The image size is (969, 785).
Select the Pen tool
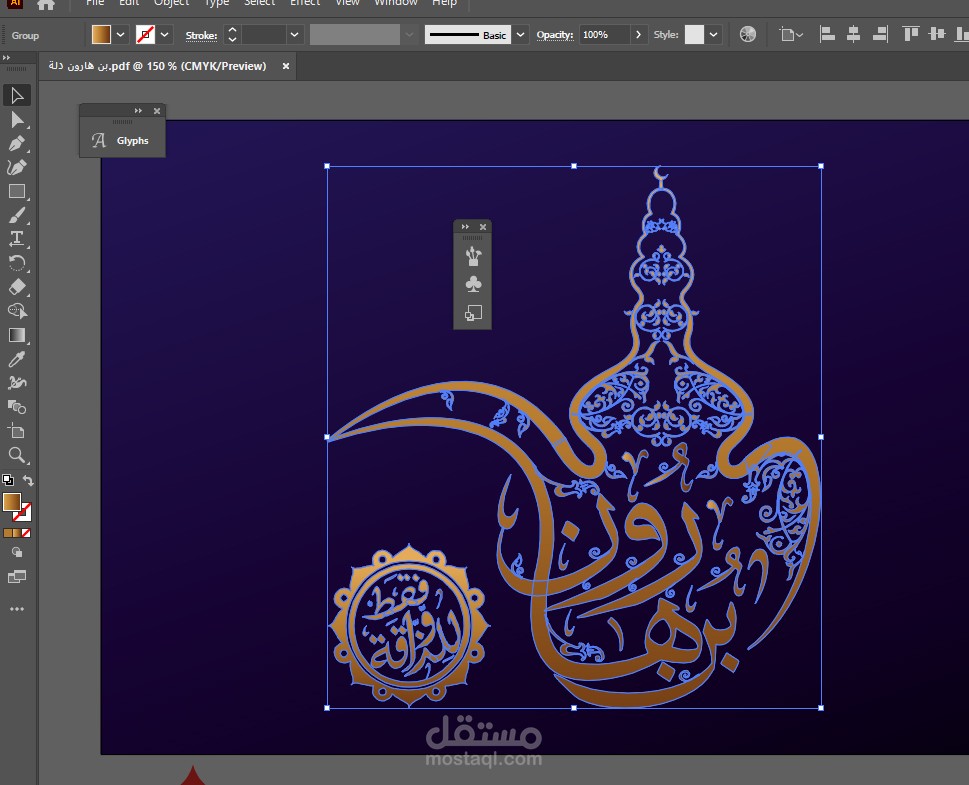coord(17,143)
